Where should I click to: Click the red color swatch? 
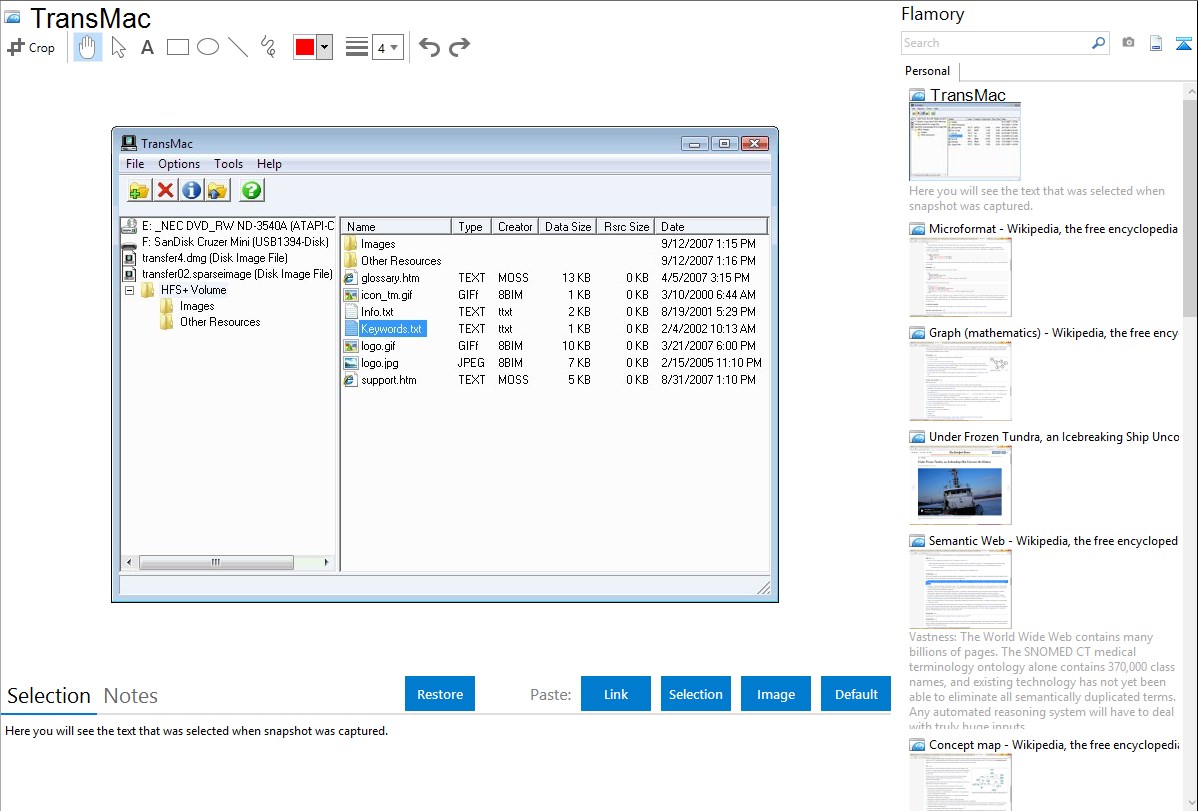coord(305,47)
